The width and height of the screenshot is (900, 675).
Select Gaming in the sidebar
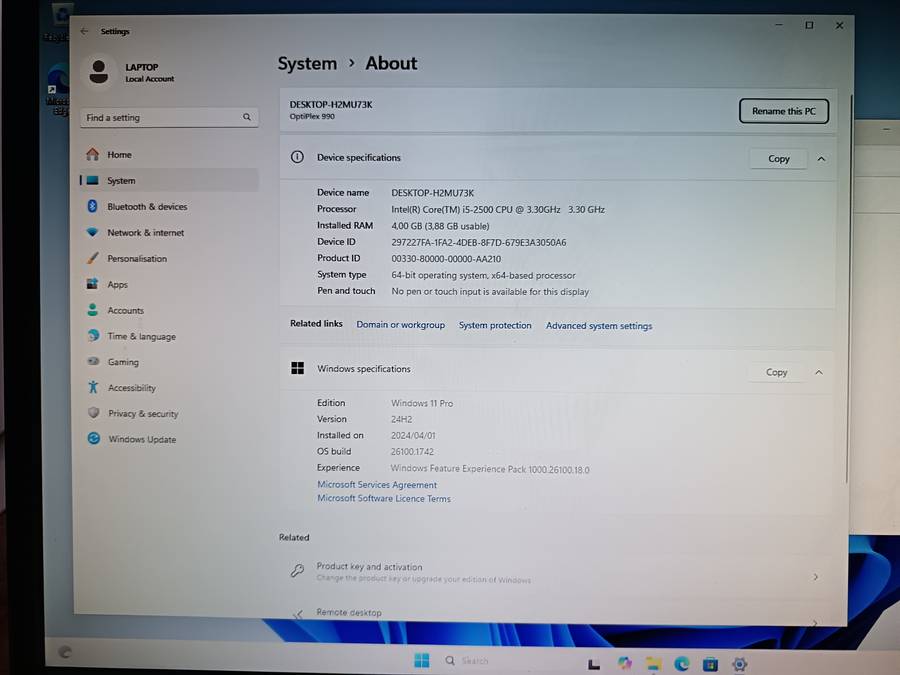click(123, 362)
